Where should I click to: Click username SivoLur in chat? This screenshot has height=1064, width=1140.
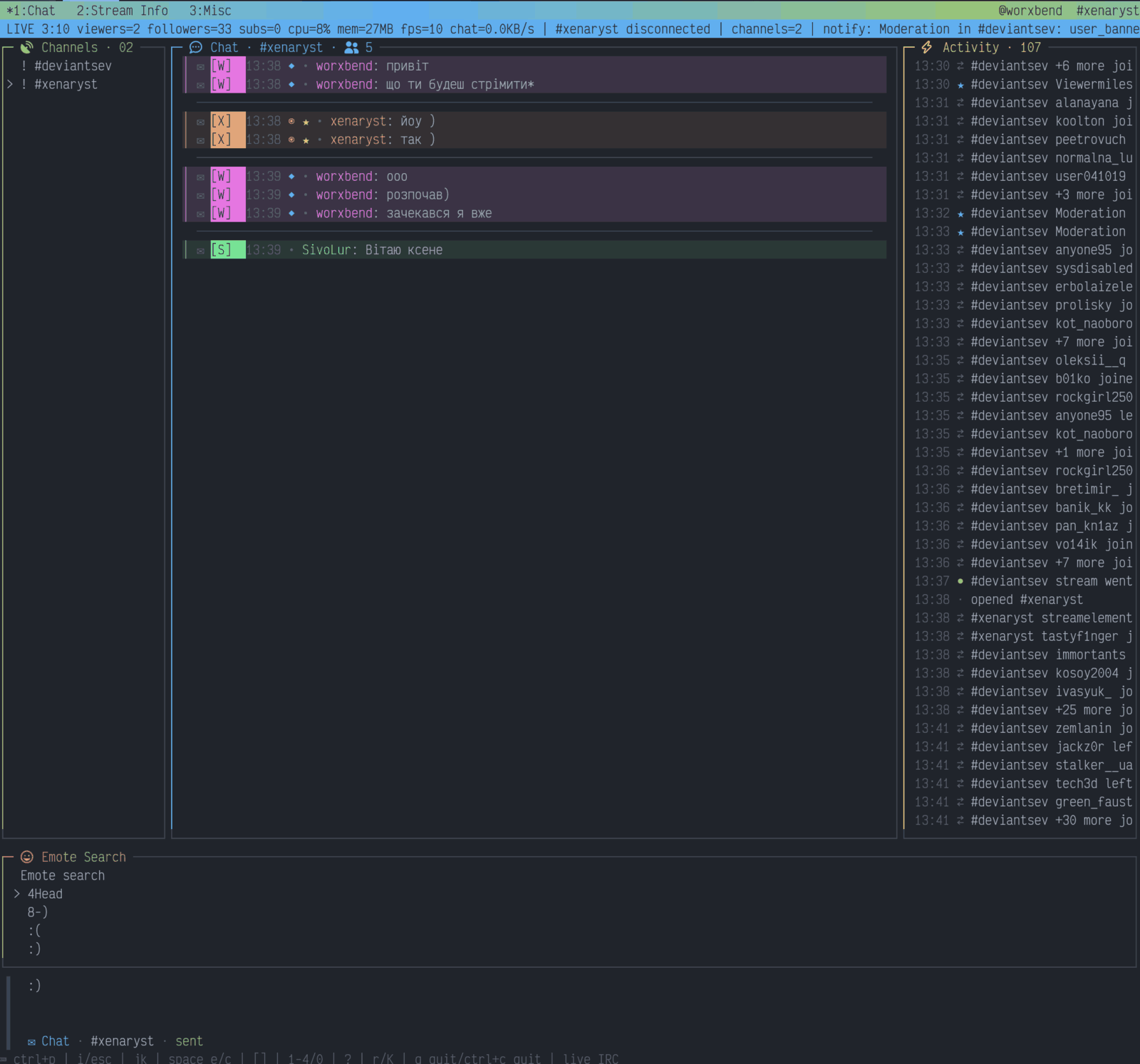pos(326,250)
